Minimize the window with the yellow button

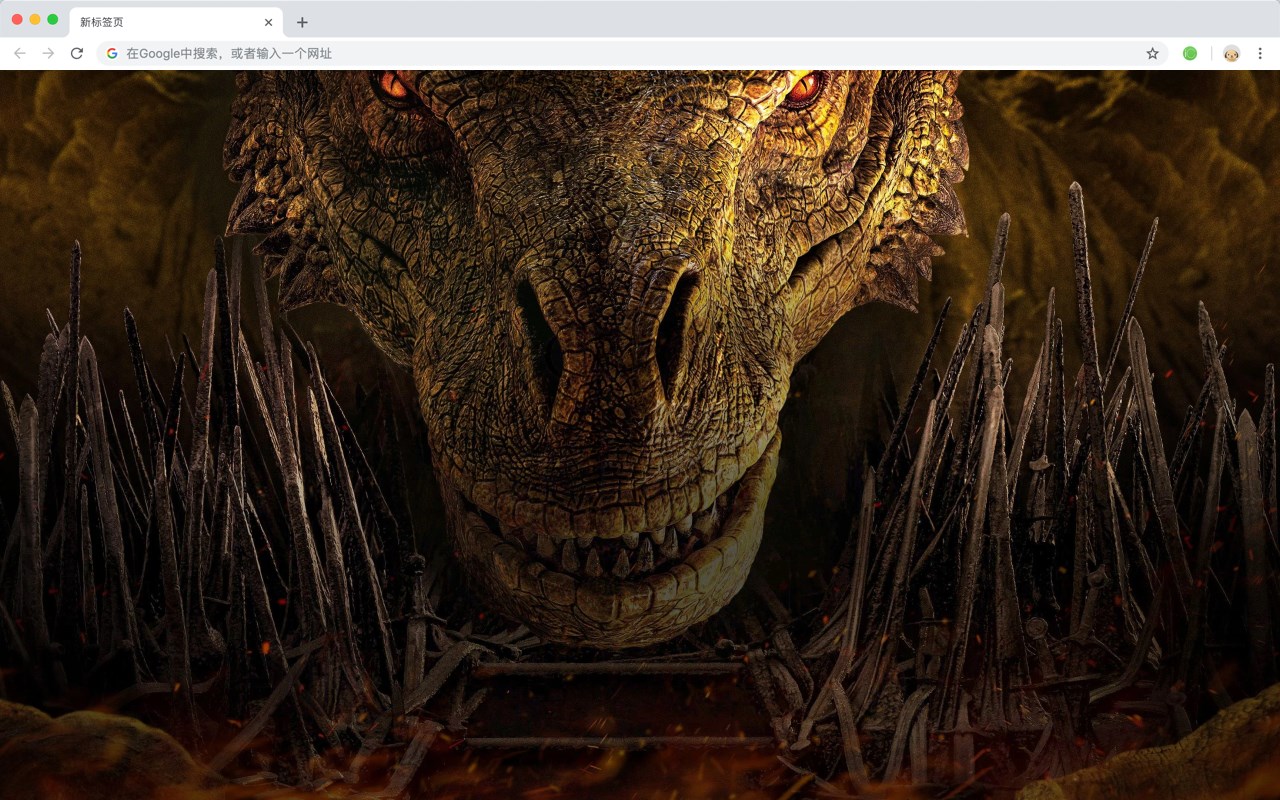point(35,19)
